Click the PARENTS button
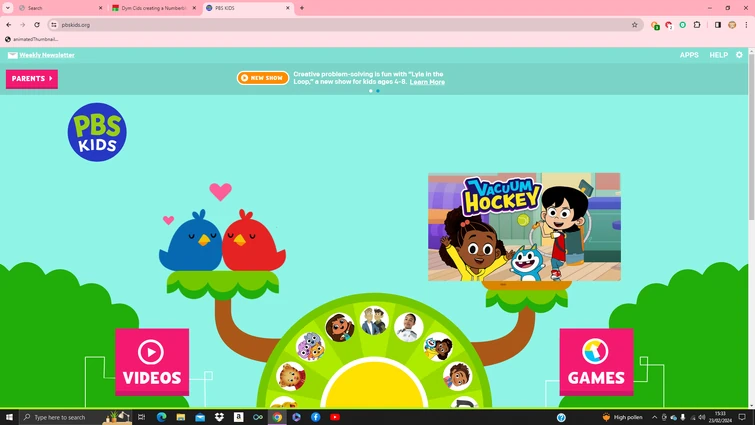 pos(32,79)
